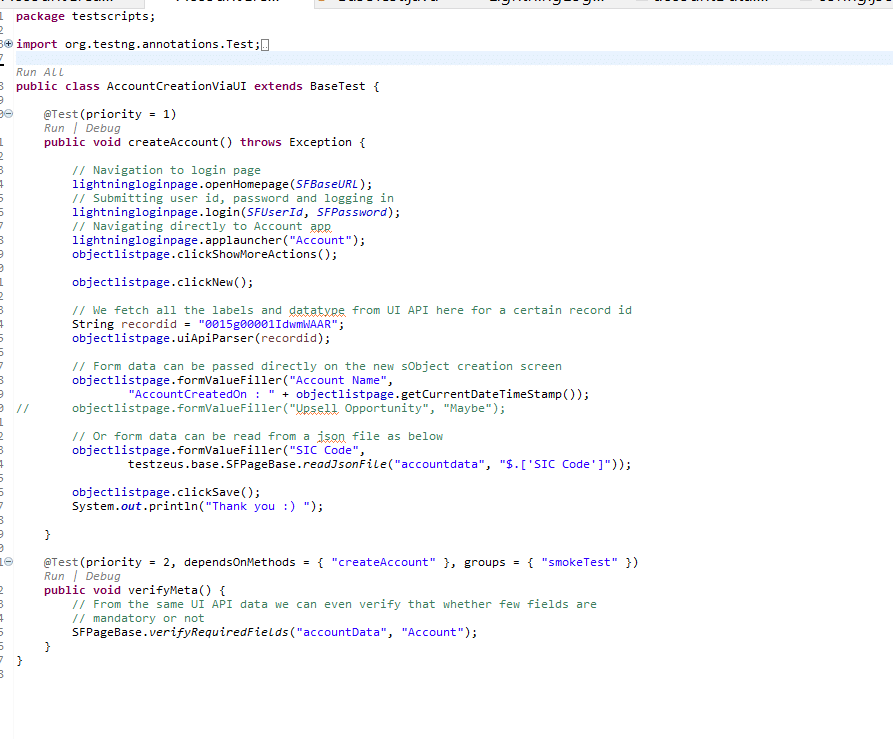Click 'AccountCreationViaUI' class name
Viewport: 893px width, 739px height.
click(x=177, y=86)
